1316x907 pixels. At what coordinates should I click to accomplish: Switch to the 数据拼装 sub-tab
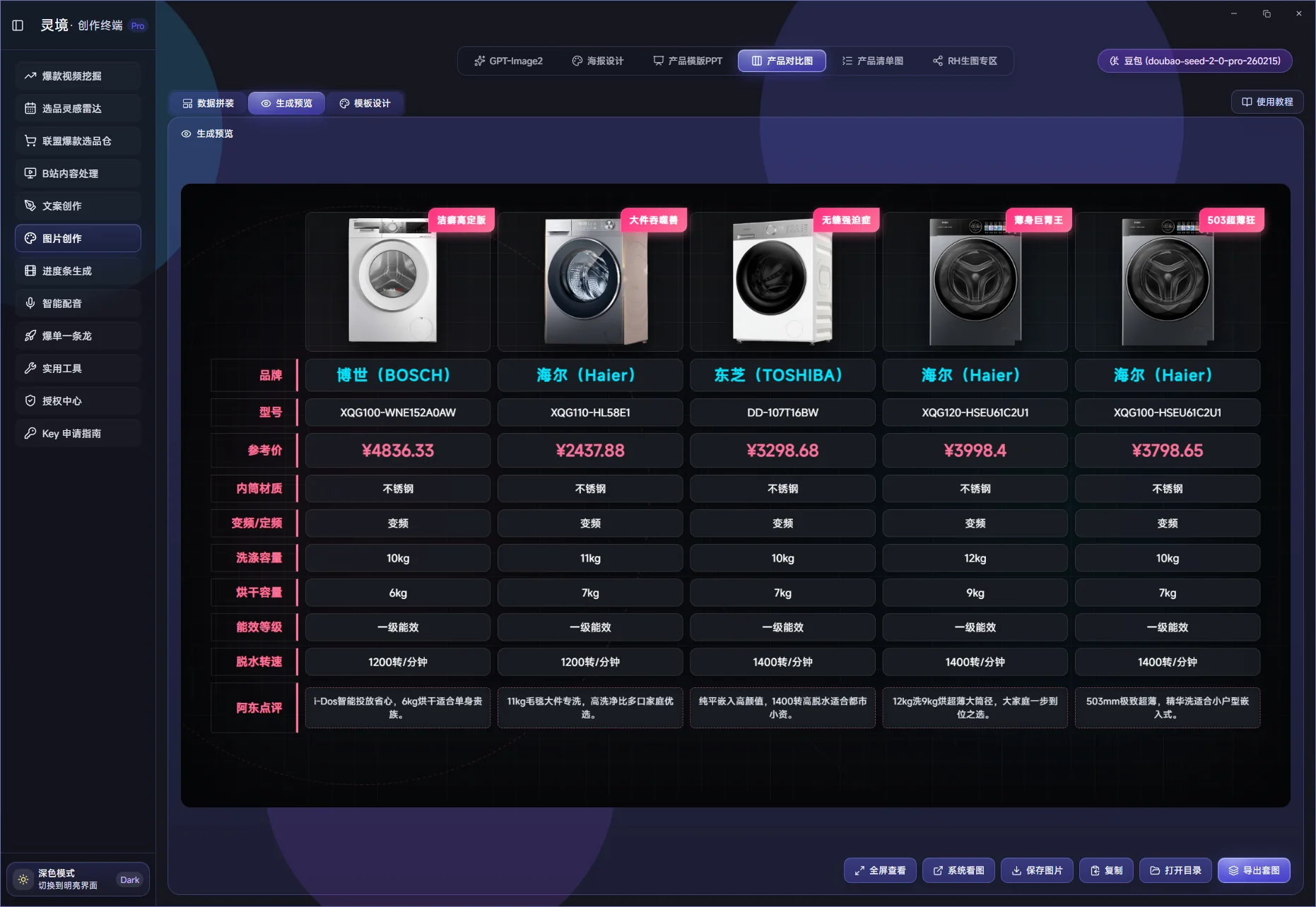coord(208,103)
